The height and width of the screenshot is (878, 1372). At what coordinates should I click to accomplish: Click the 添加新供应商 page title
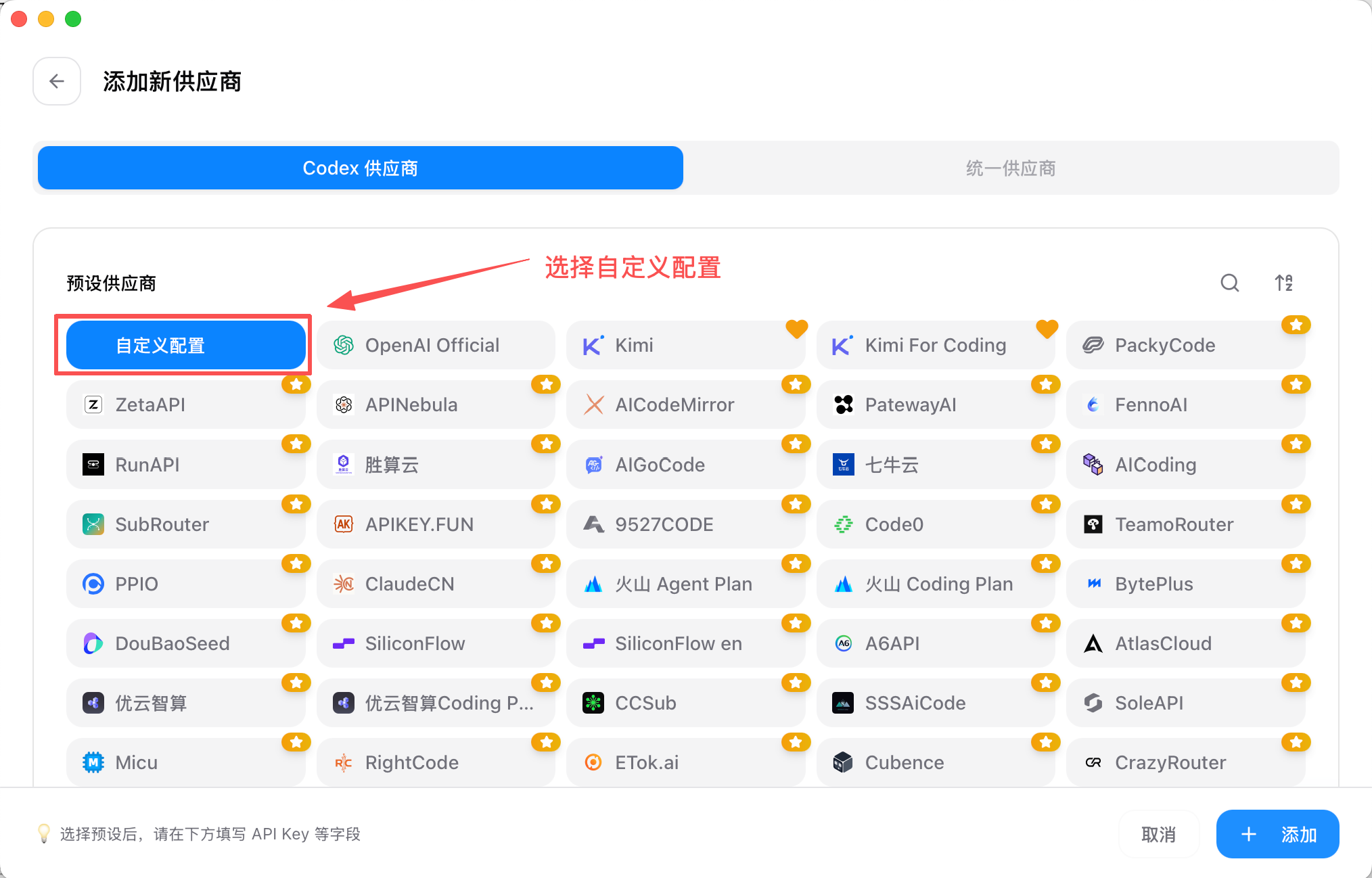tap(173, 82)
